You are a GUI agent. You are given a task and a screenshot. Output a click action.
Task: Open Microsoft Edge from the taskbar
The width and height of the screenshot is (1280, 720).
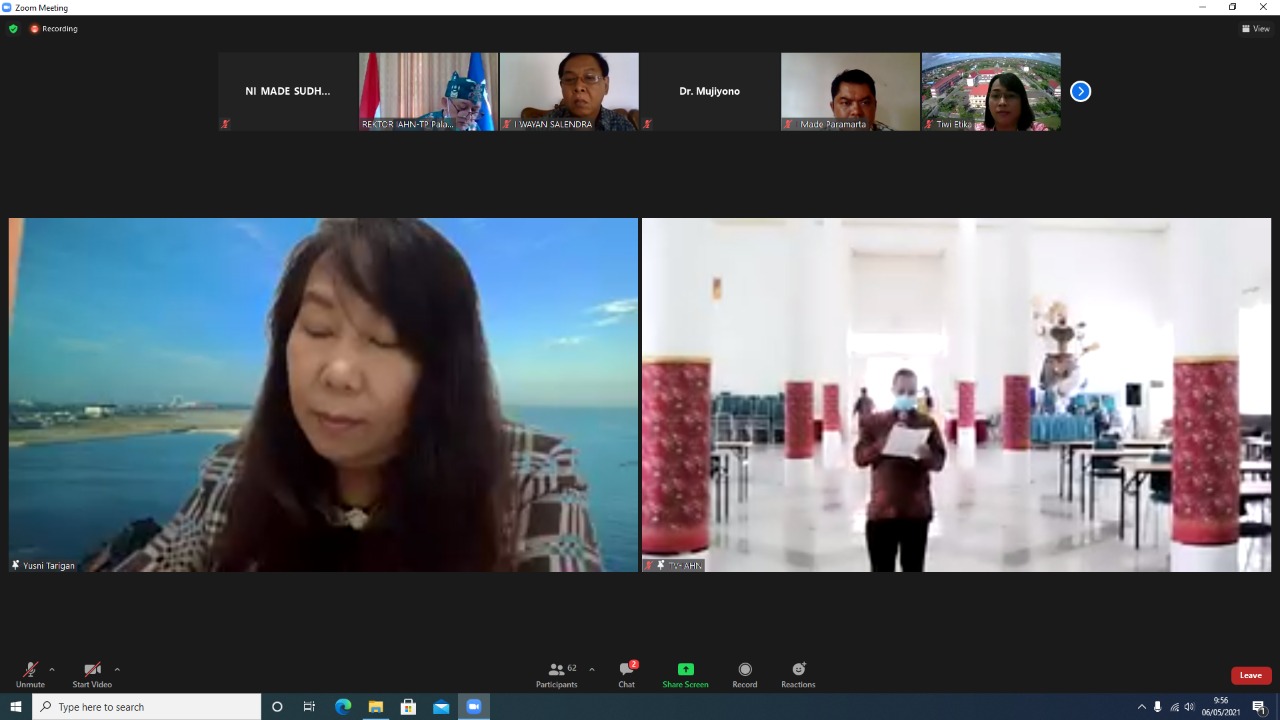[343, 707]
